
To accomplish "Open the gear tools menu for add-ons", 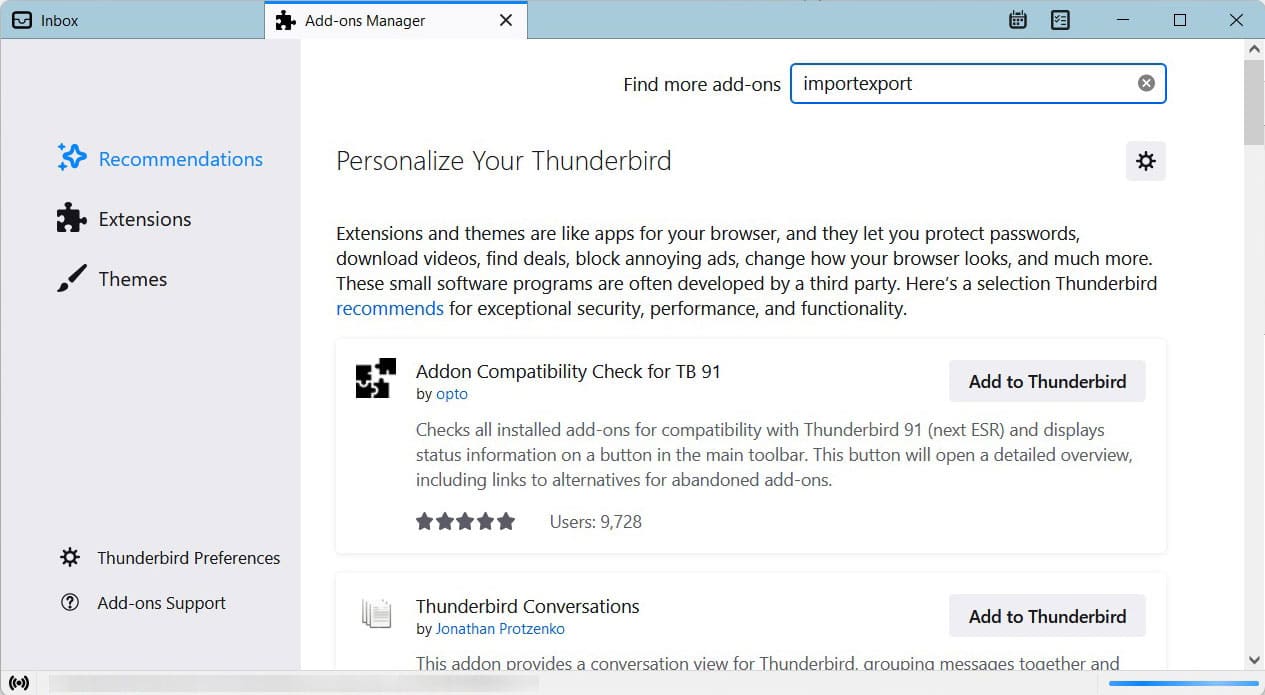I will click(1146, 161).
